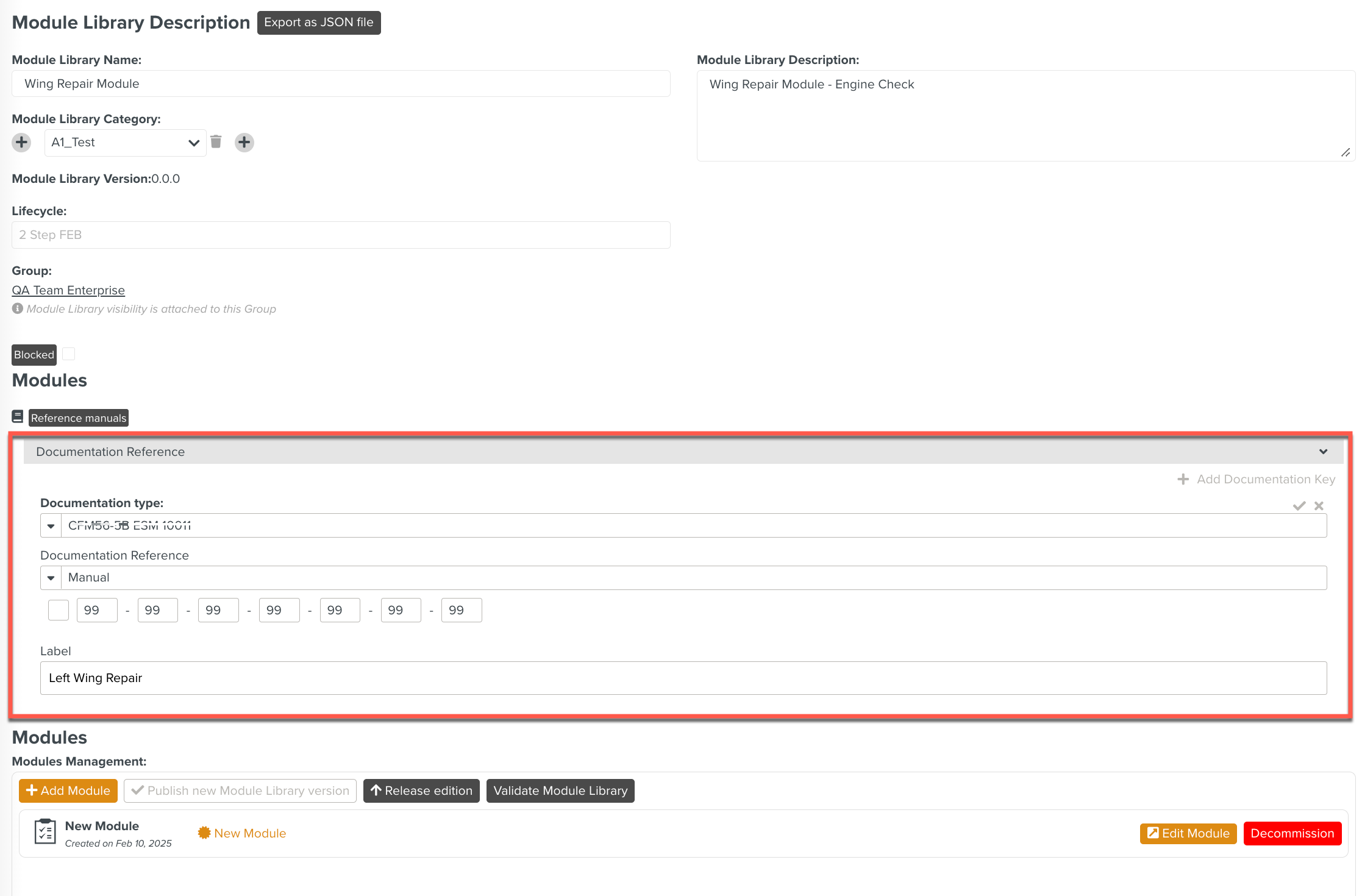Click the plus icon right of trash icon
The width and height of the screenshot is (1362, 896).
pos(244,142)
